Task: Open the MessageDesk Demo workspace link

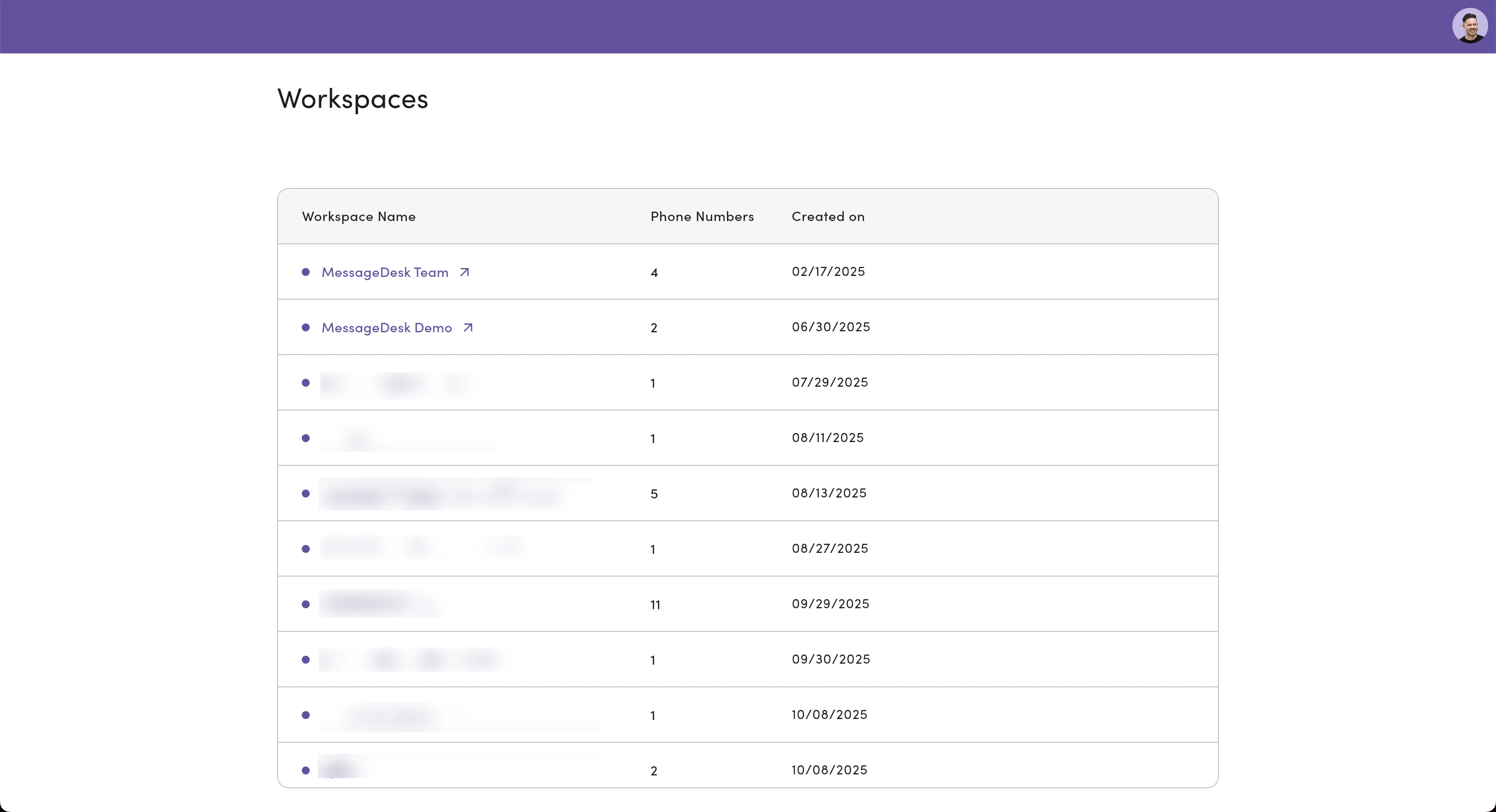Action: [x=387, y=328]
